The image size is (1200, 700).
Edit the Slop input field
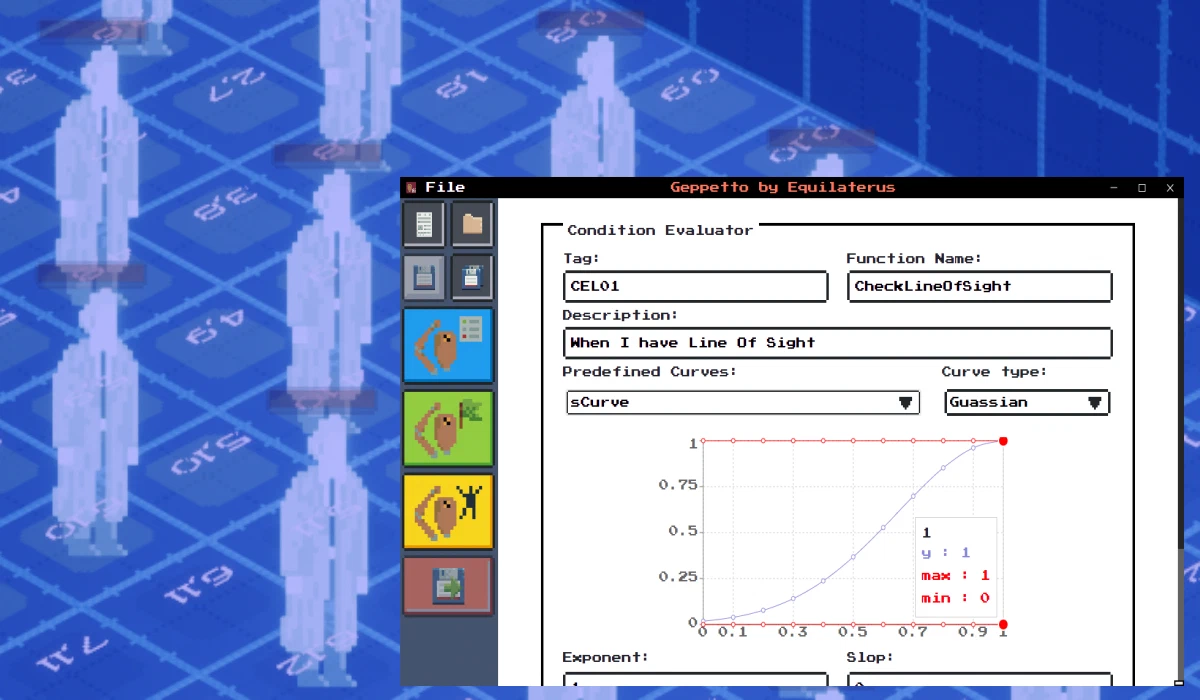(x=980, y=679)
